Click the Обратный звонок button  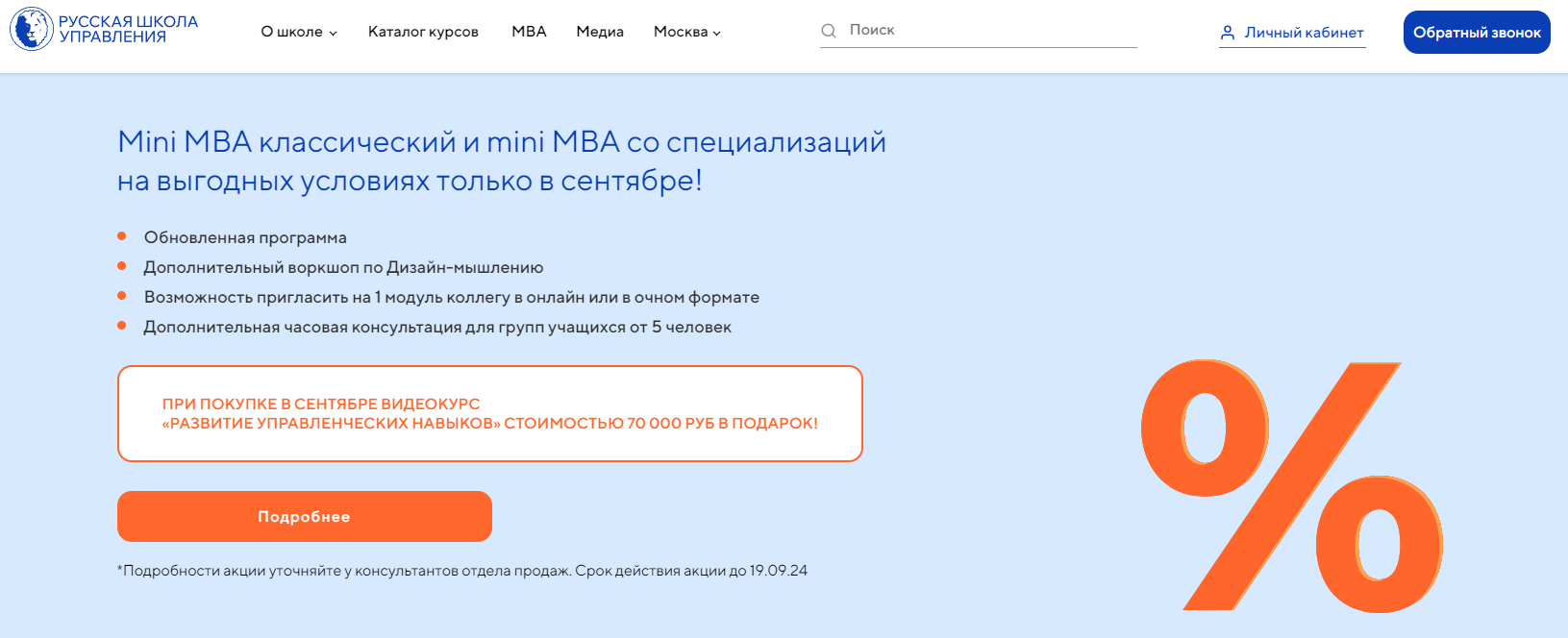pyautogui.click(x=1477, y=33)
